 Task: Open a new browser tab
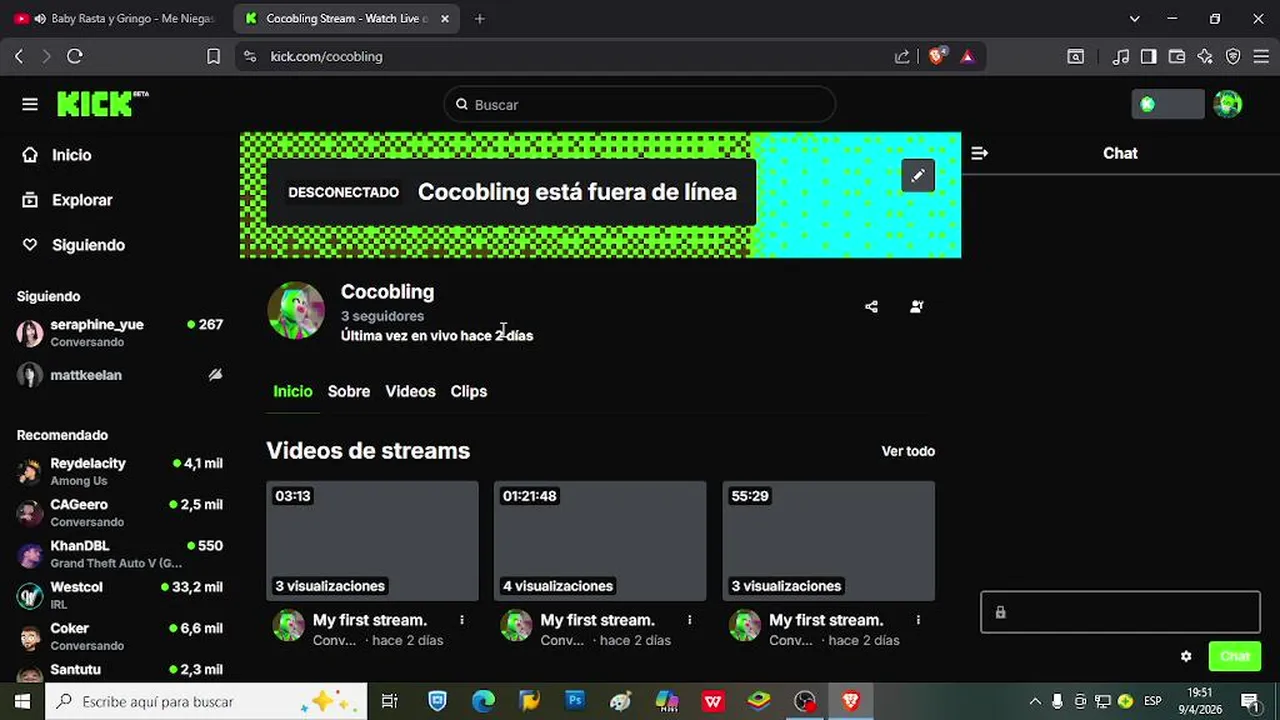coord(479,19)
